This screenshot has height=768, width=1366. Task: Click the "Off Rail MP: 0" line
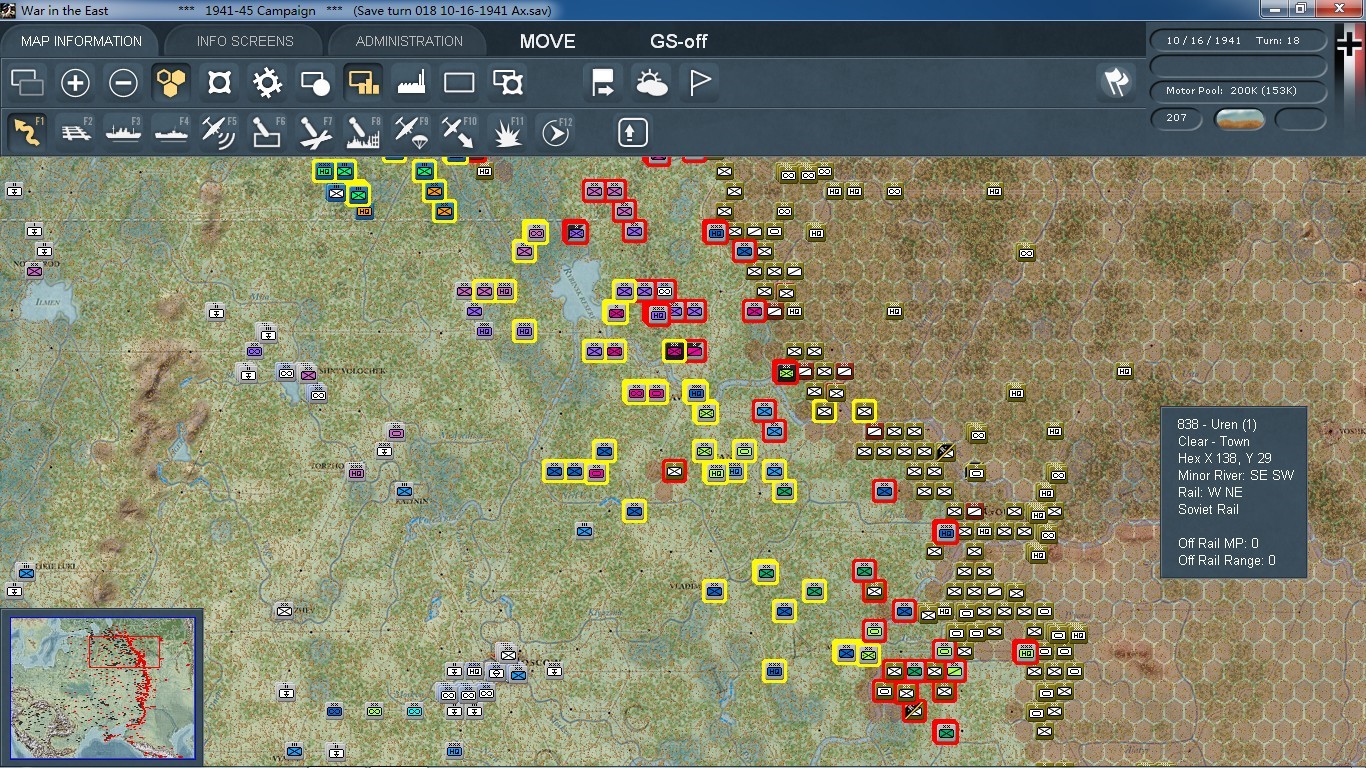pyautogui.click(x=1218, y=543)
